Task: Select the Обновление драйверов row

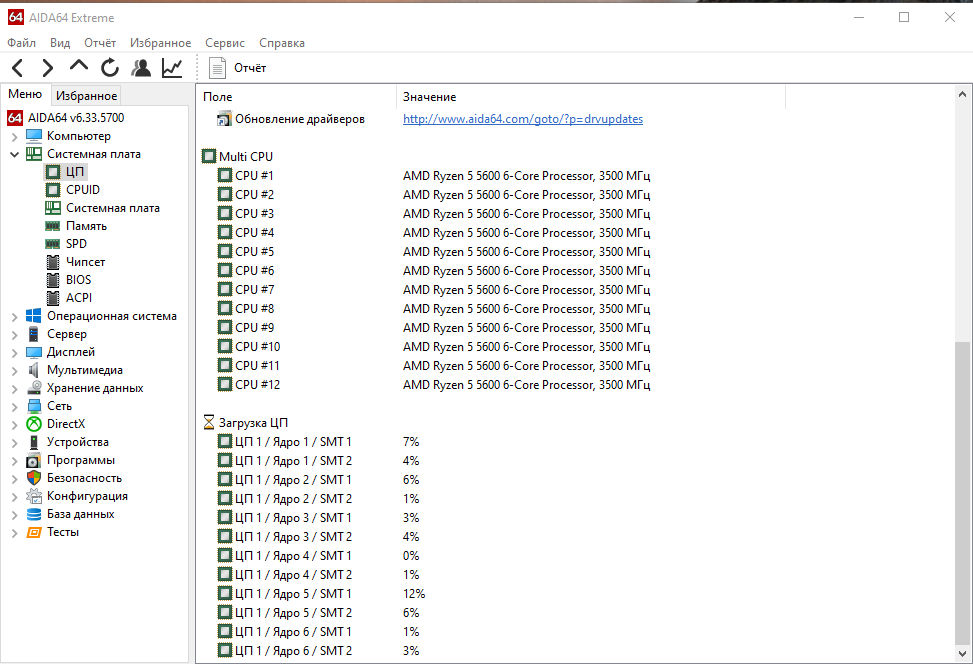Action: pyautogui.click(x=429, y=119)
